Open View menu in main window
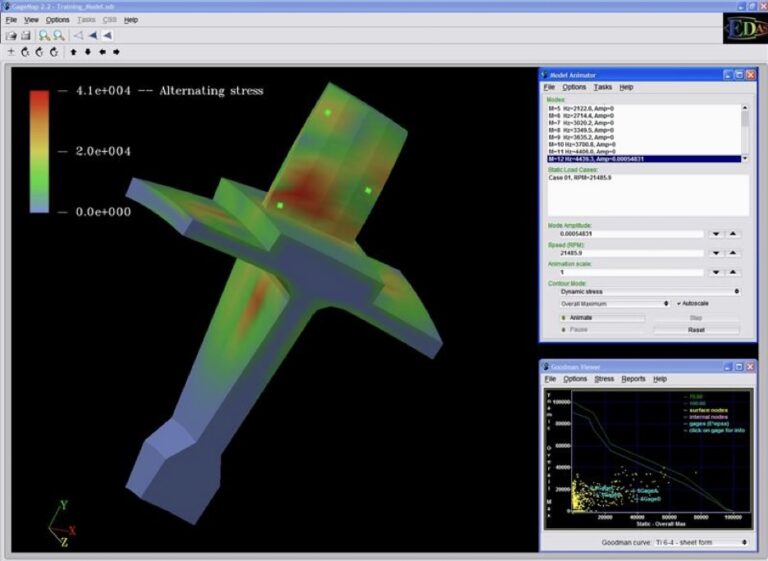 click(x=31, y=20)
